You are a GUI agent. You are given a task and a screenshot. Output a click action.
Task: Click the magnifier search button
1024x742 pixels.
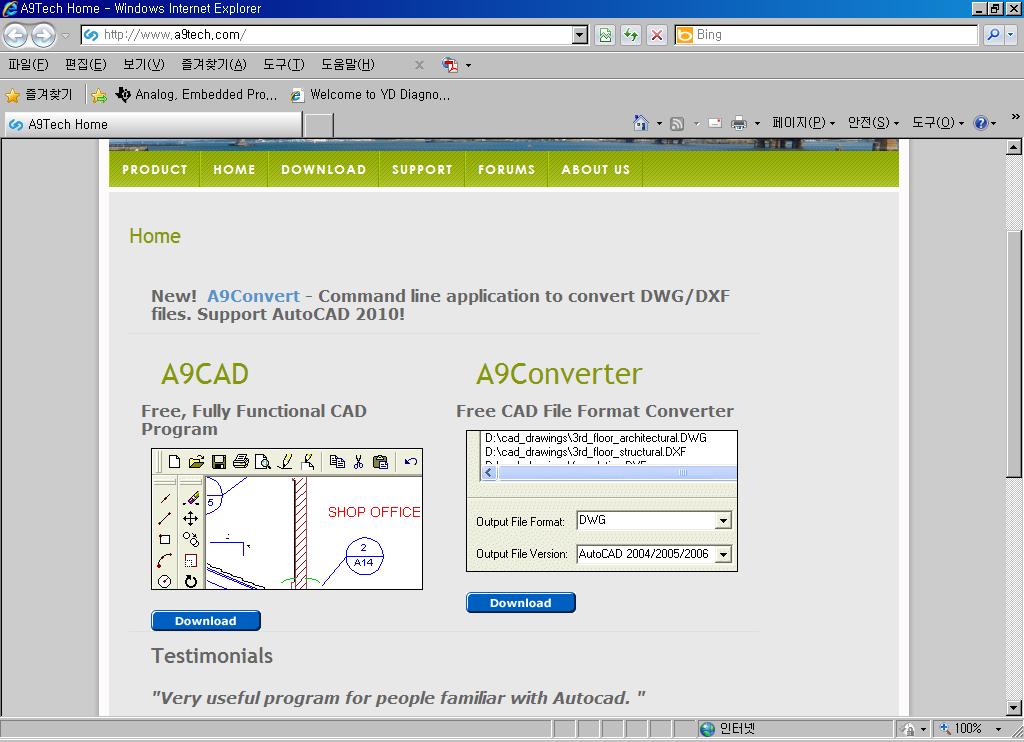click(993, 35)
